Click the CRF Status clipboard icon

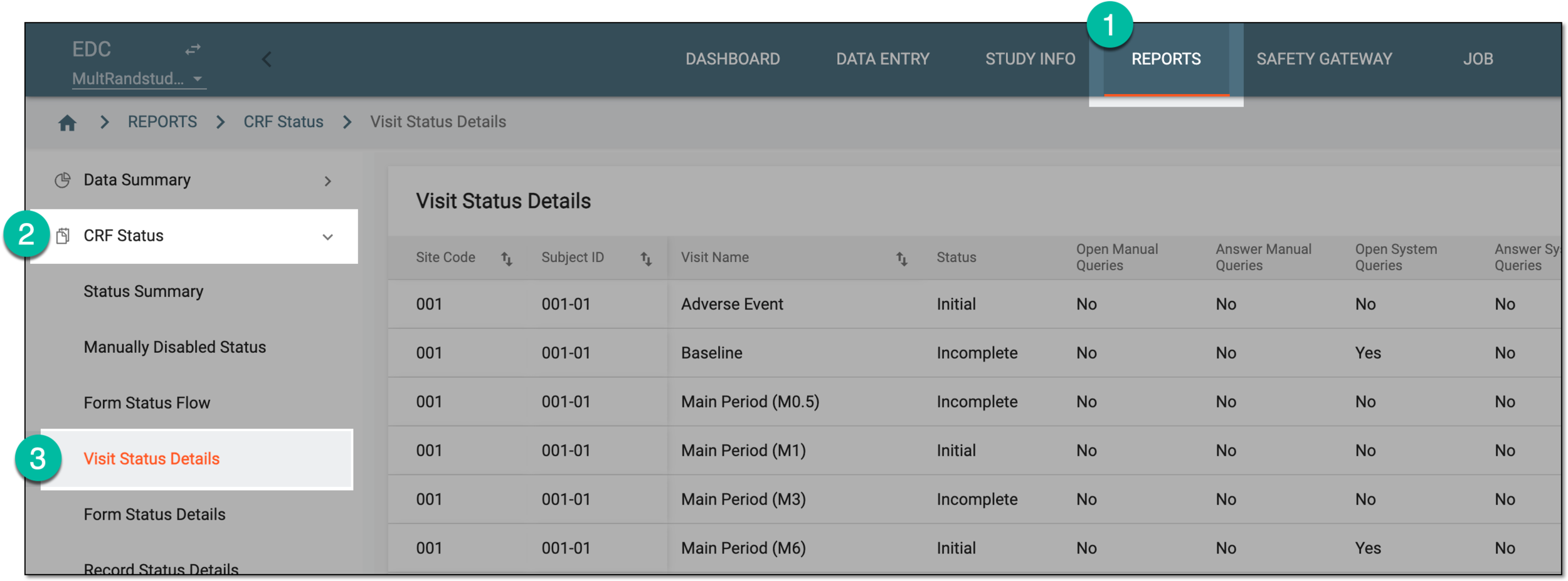63,236
